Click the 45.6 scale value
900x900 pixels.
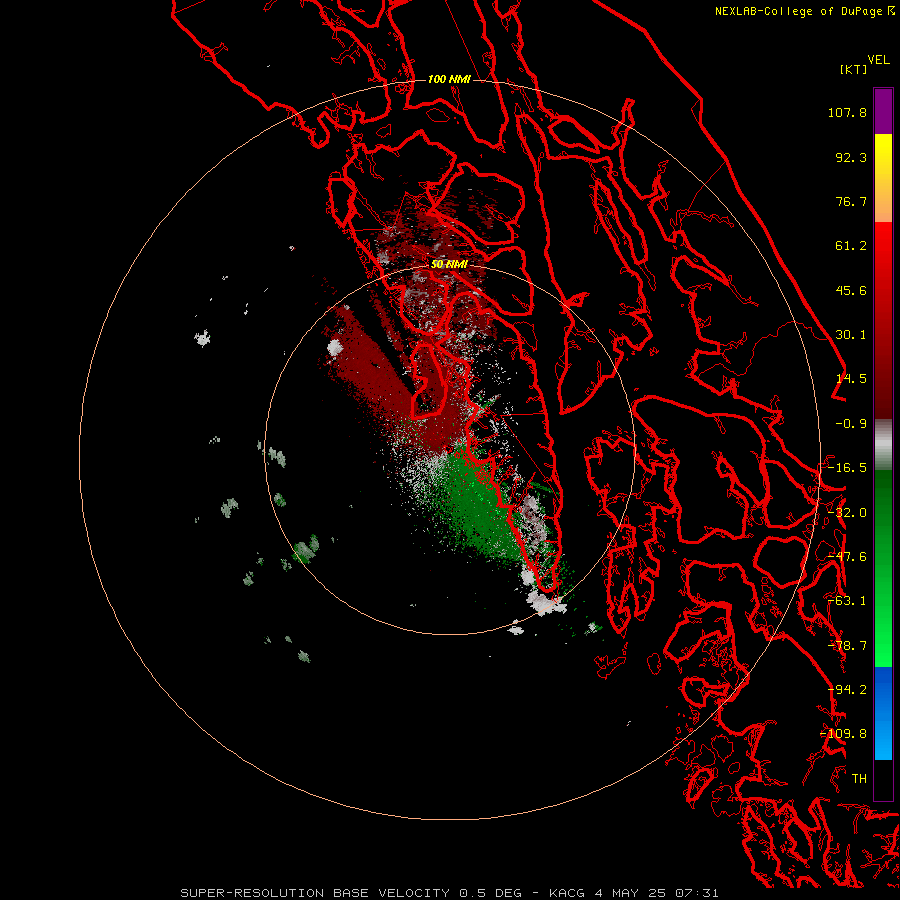[x=851, y=290]
